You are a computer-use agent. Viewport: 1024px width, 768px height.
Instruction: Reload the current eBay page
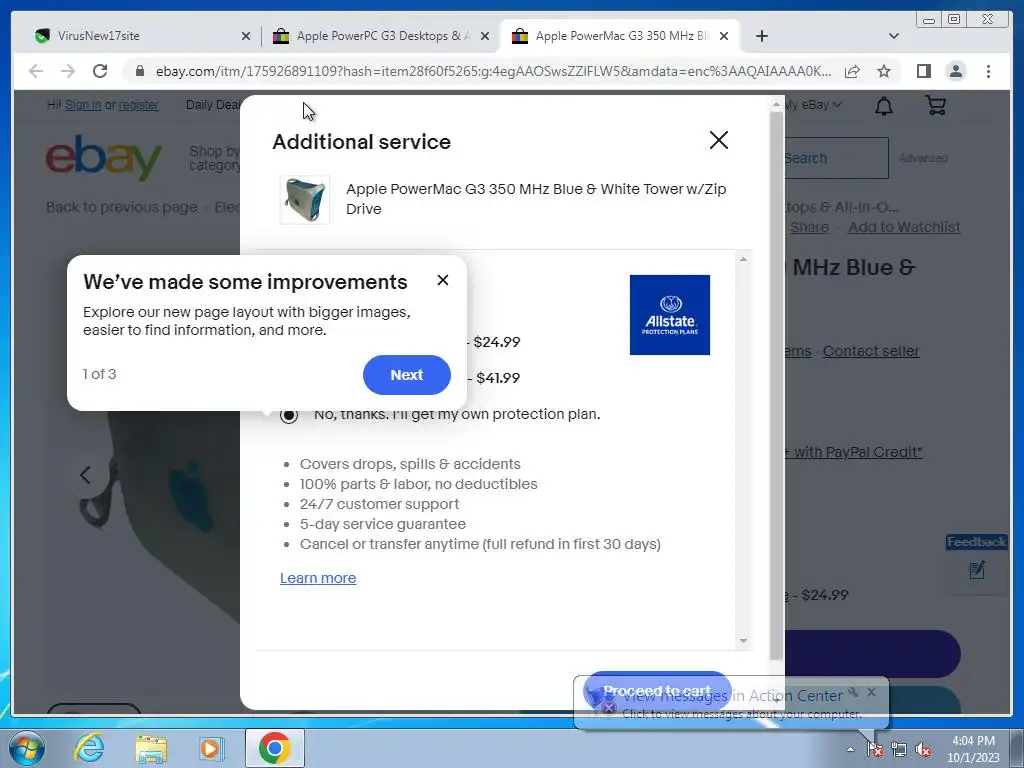[x=100, y=71]
